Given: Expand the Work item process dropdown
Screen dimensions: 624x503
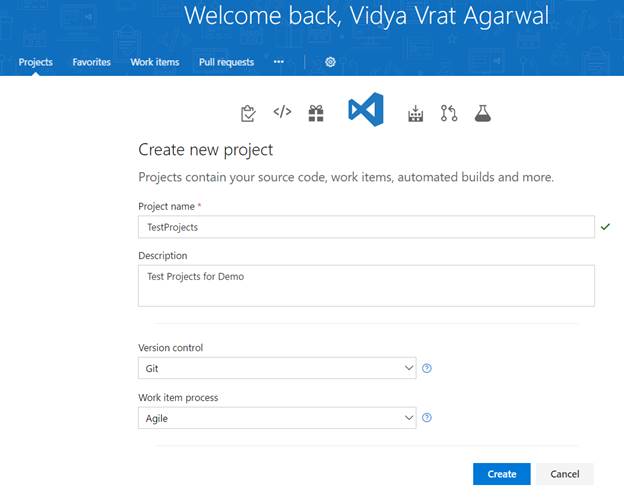Looking at the screenshot, I should (x=276, y=418).
